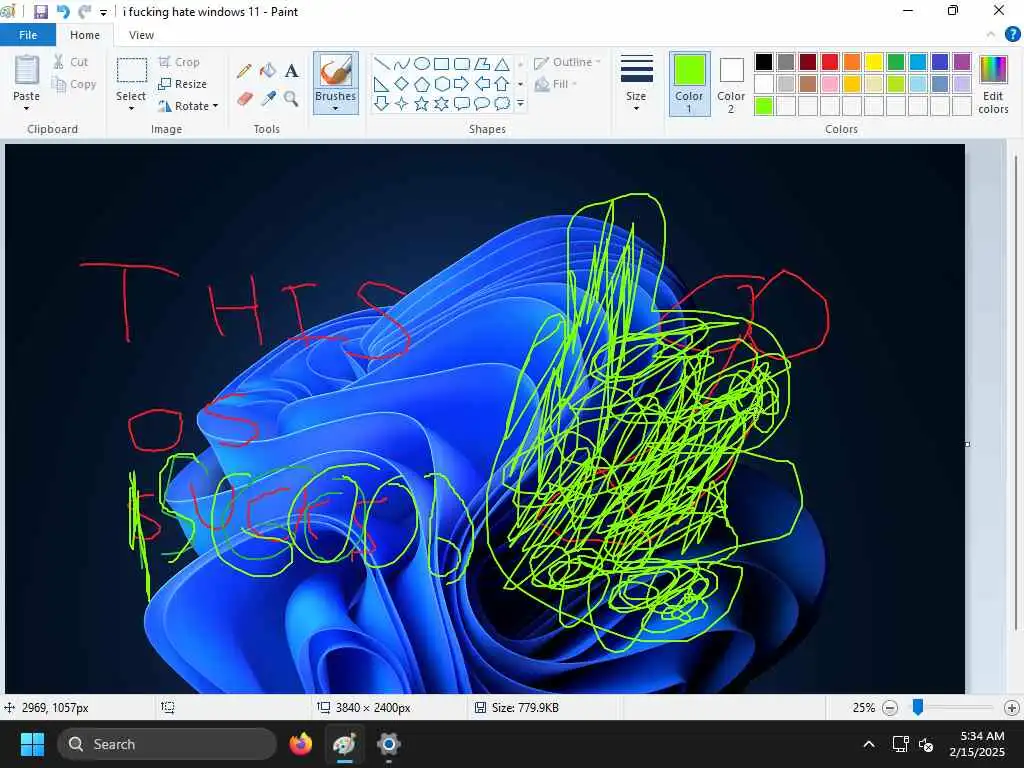
Task: Choose the Oval callout shape
Action: [x=481, y=103]
